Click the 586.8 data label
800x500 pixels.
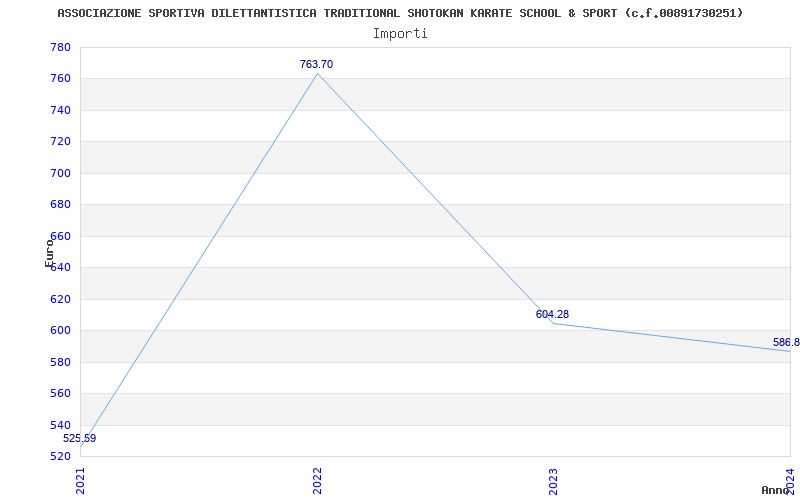[786, 342]
